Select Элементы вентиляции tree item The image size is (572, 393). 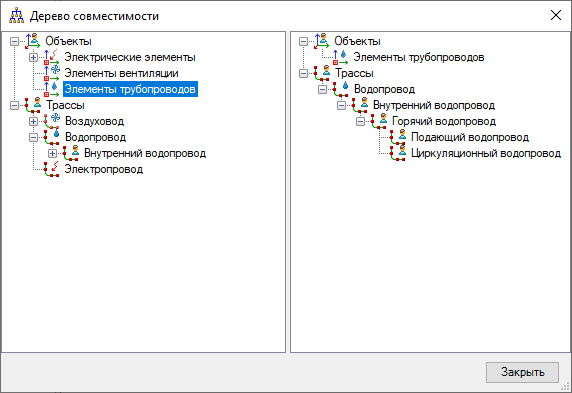tap(121, 73)
